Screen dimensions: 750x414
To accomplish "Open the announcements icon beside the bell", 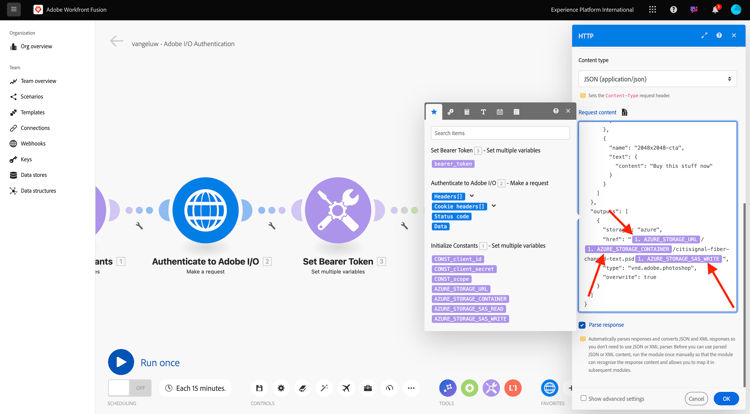I will pyautogui.click(x=694, y=10).
